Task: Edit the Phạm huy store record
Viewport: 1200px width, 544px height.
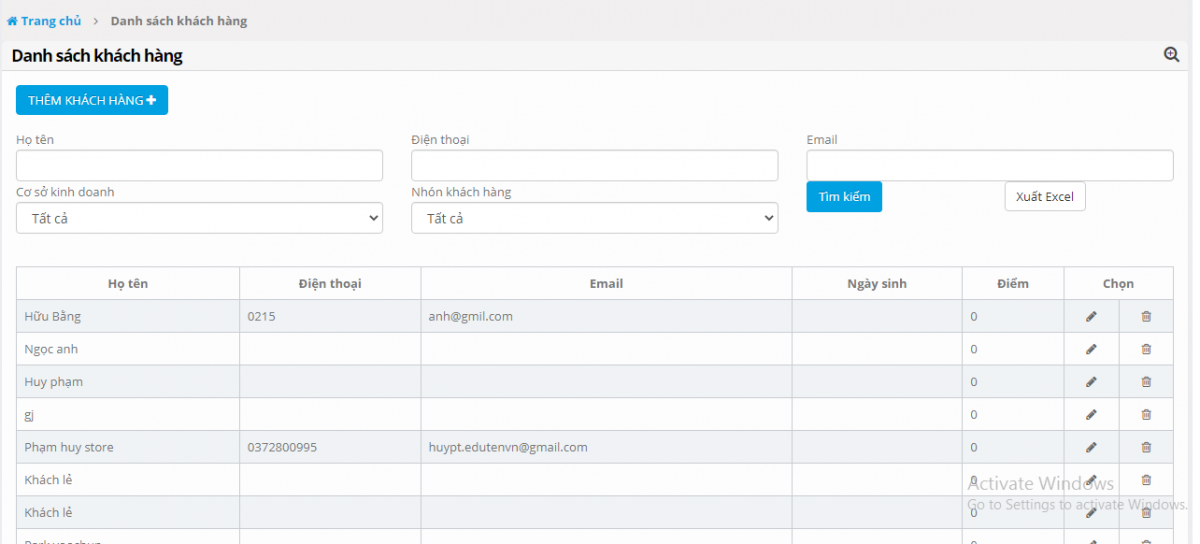Action: [1091, 447]
